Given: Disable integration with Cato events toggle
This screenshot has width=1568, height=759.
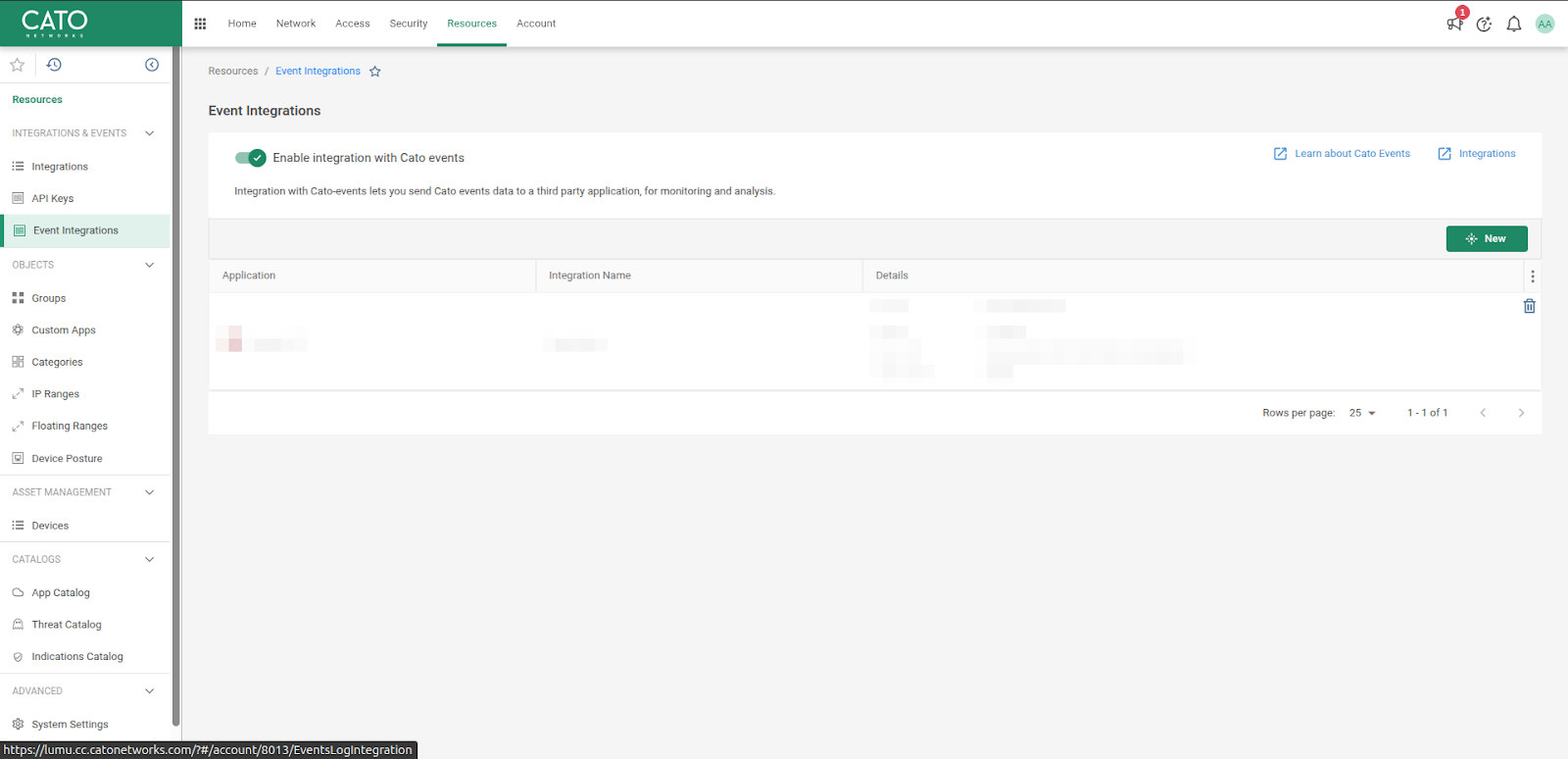Looking at the screenshot, I should (250, 158).
